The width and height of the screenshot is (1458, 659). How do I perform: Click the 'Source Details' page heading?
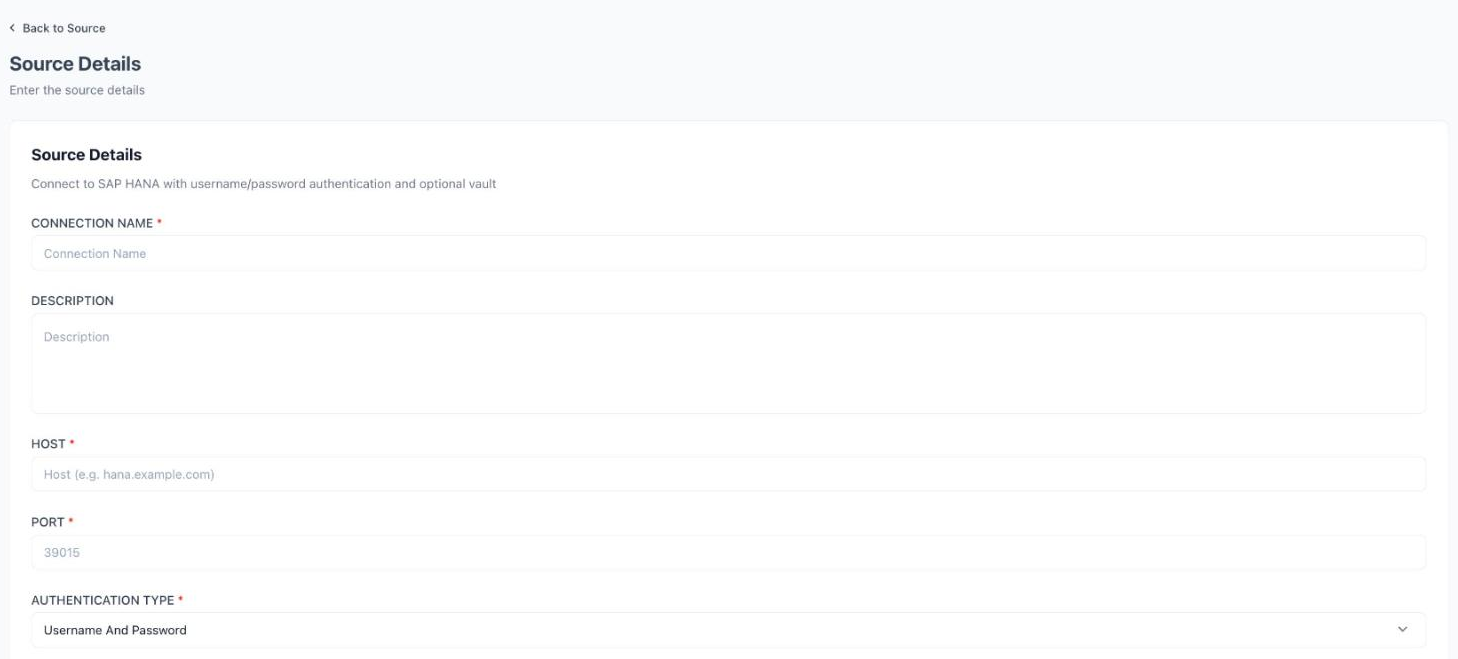[75, 64]
